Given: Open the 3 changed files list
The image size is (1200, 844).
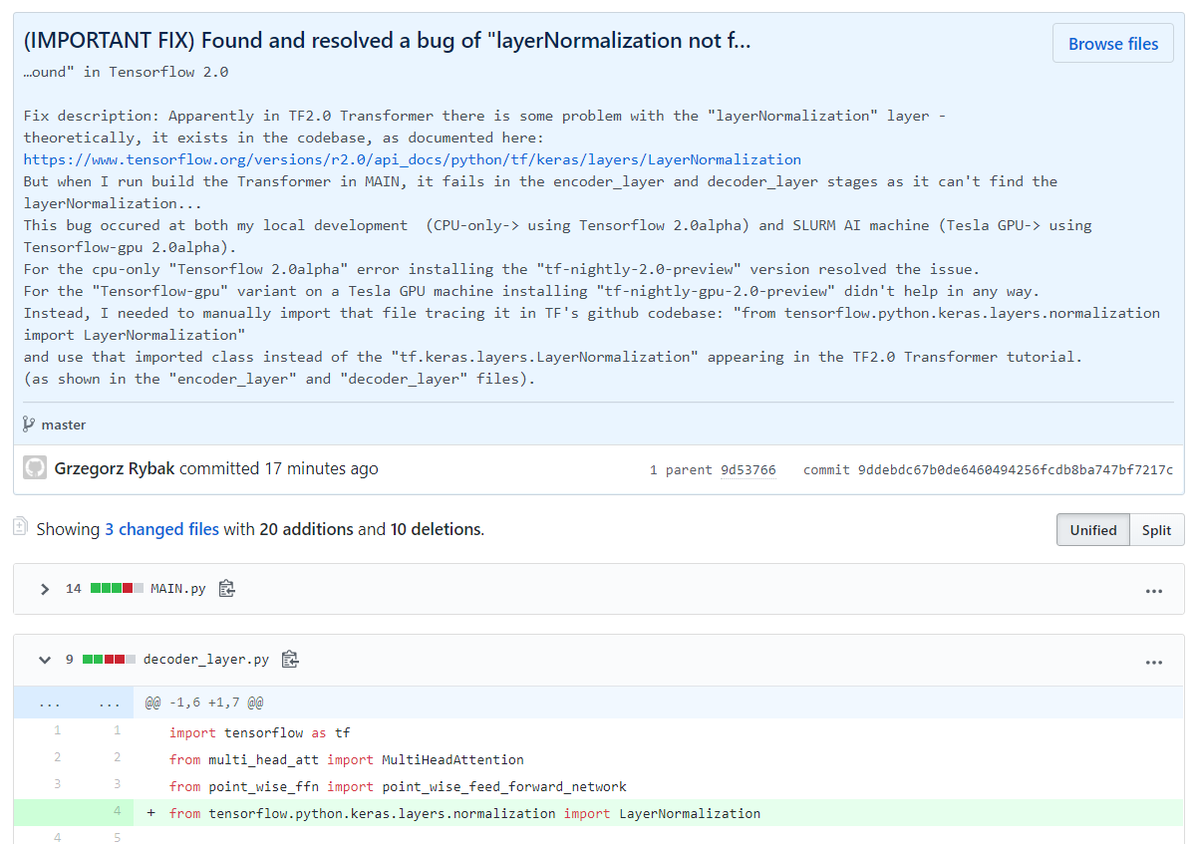Looking at the screenshot, I should coord(162,529).
